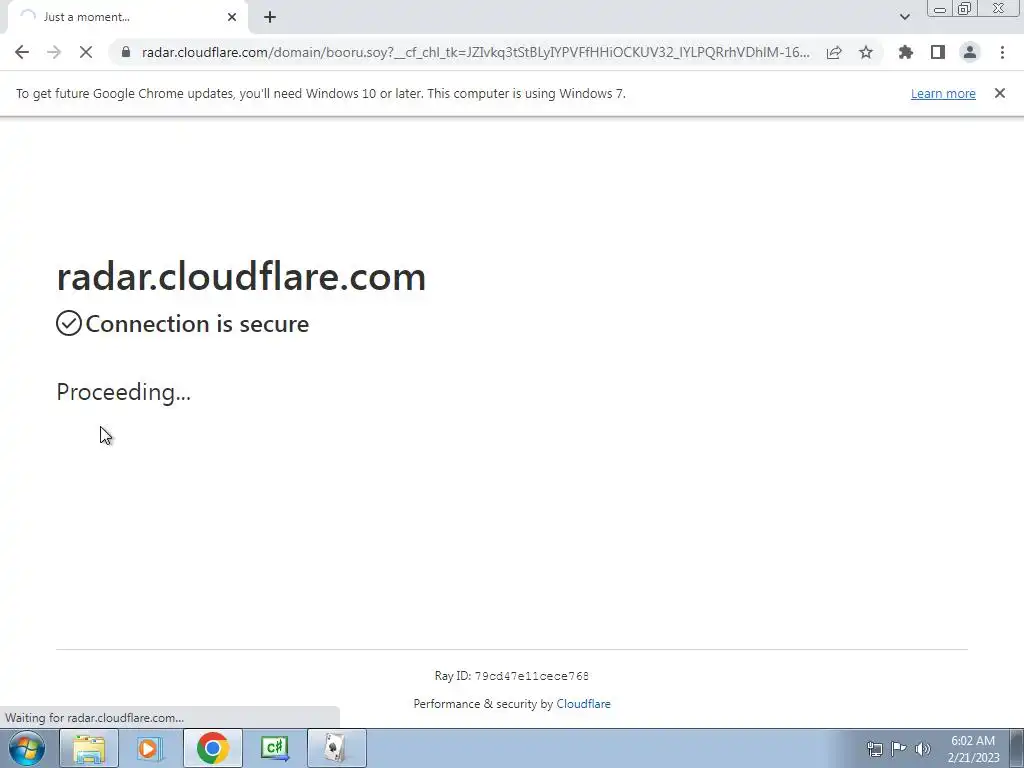Click the radar.cloudflare.com page heading
The image size is (1024, 768).
(241, 277)
